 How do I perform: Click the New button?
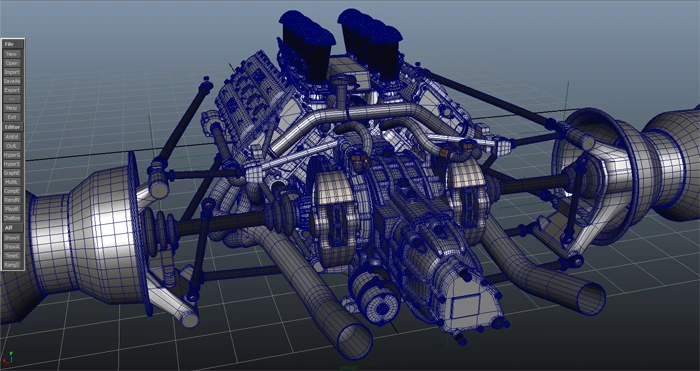tap(12, 54)
